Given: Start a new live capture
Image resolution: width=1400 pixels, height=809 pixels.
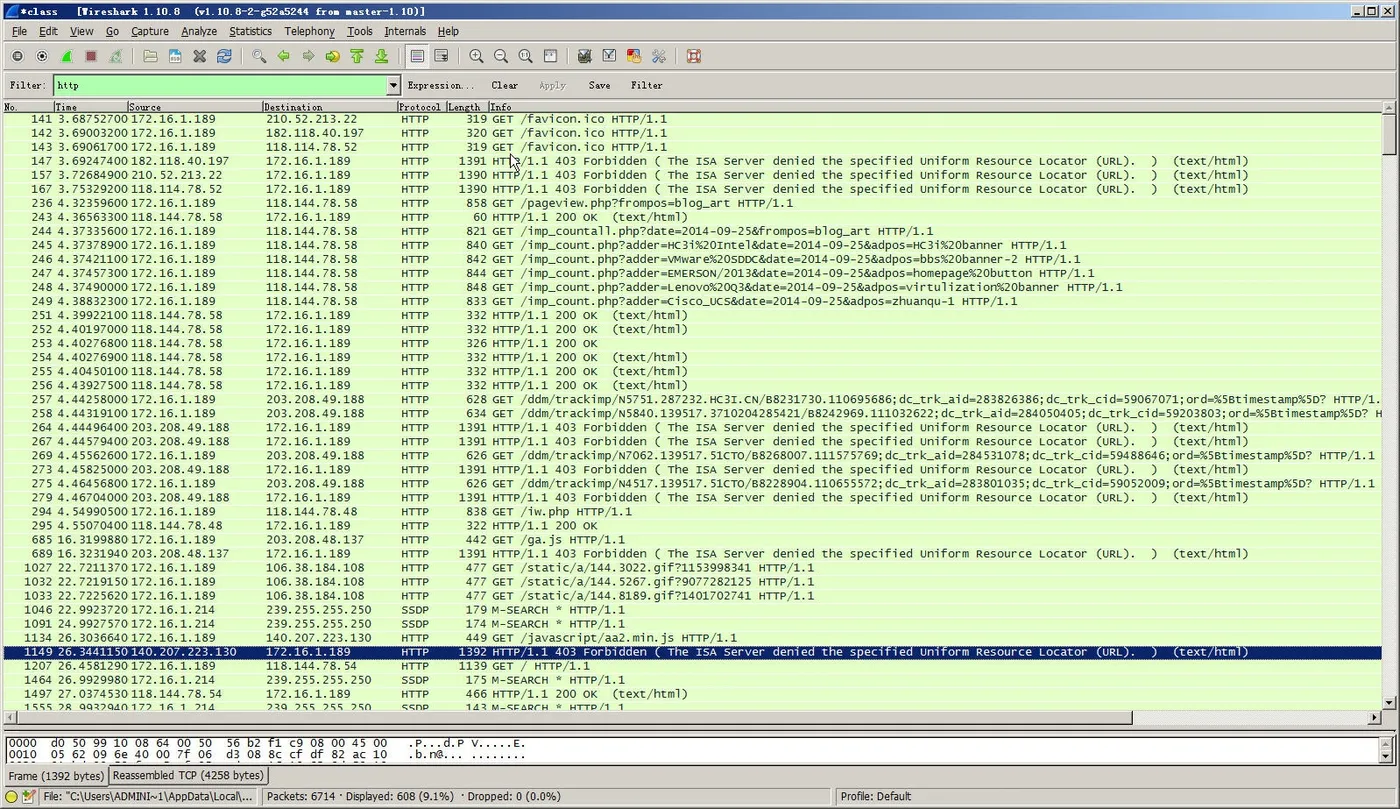Looking at the screenshot, I should tap(66, 57).
